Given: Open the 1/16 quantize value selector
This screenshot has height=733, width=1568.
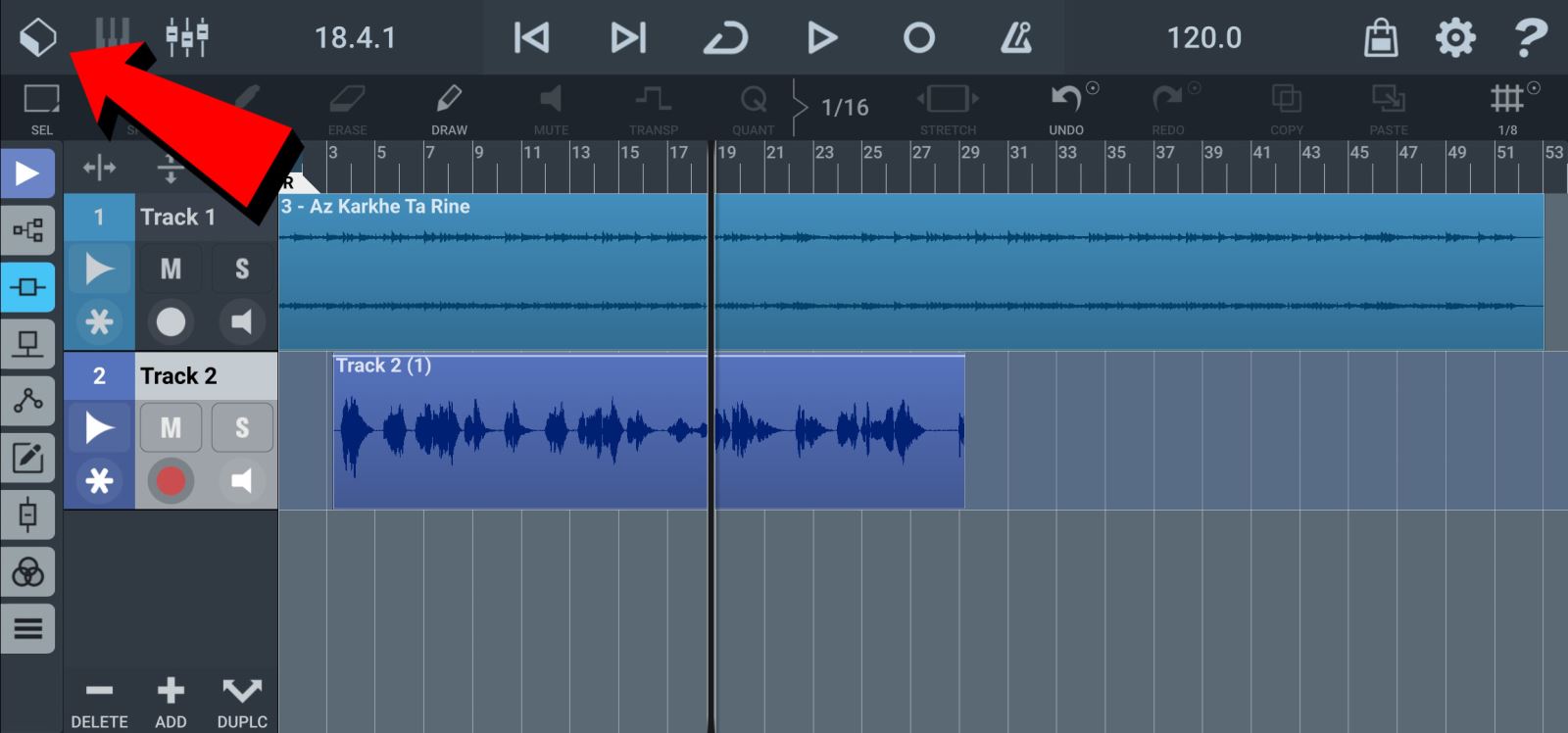Looking at the screenshot, I should (844, 108).
